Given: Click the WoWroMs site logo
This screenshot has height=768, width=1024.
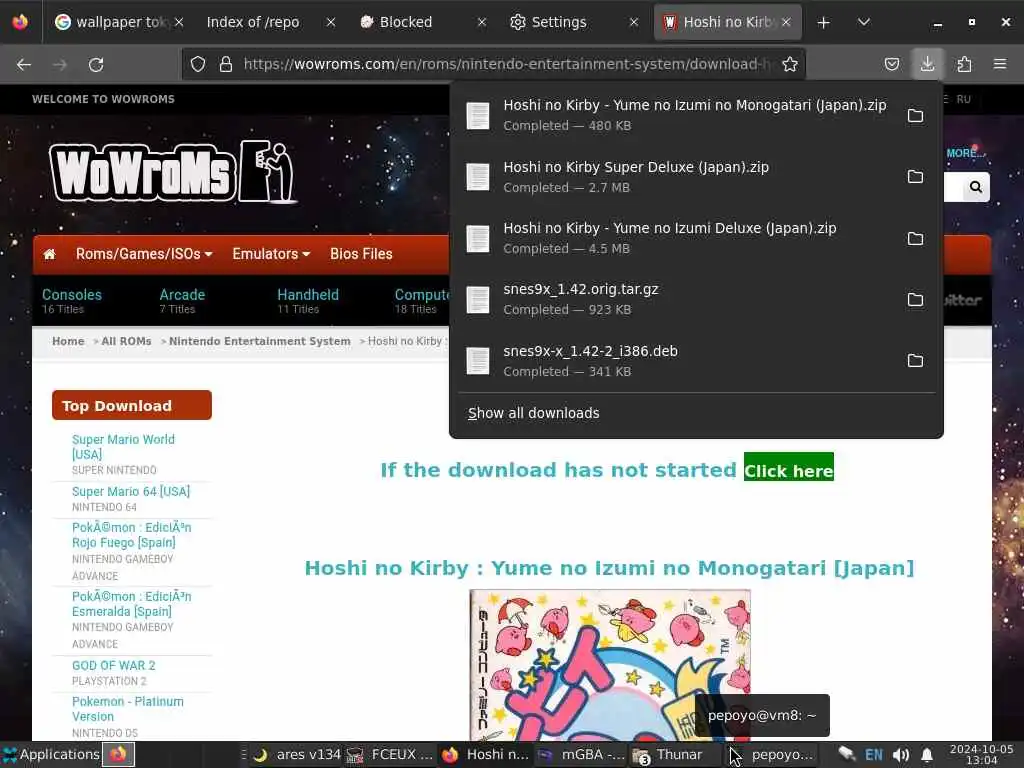Looking at the screenshot, I should point(174,172).
